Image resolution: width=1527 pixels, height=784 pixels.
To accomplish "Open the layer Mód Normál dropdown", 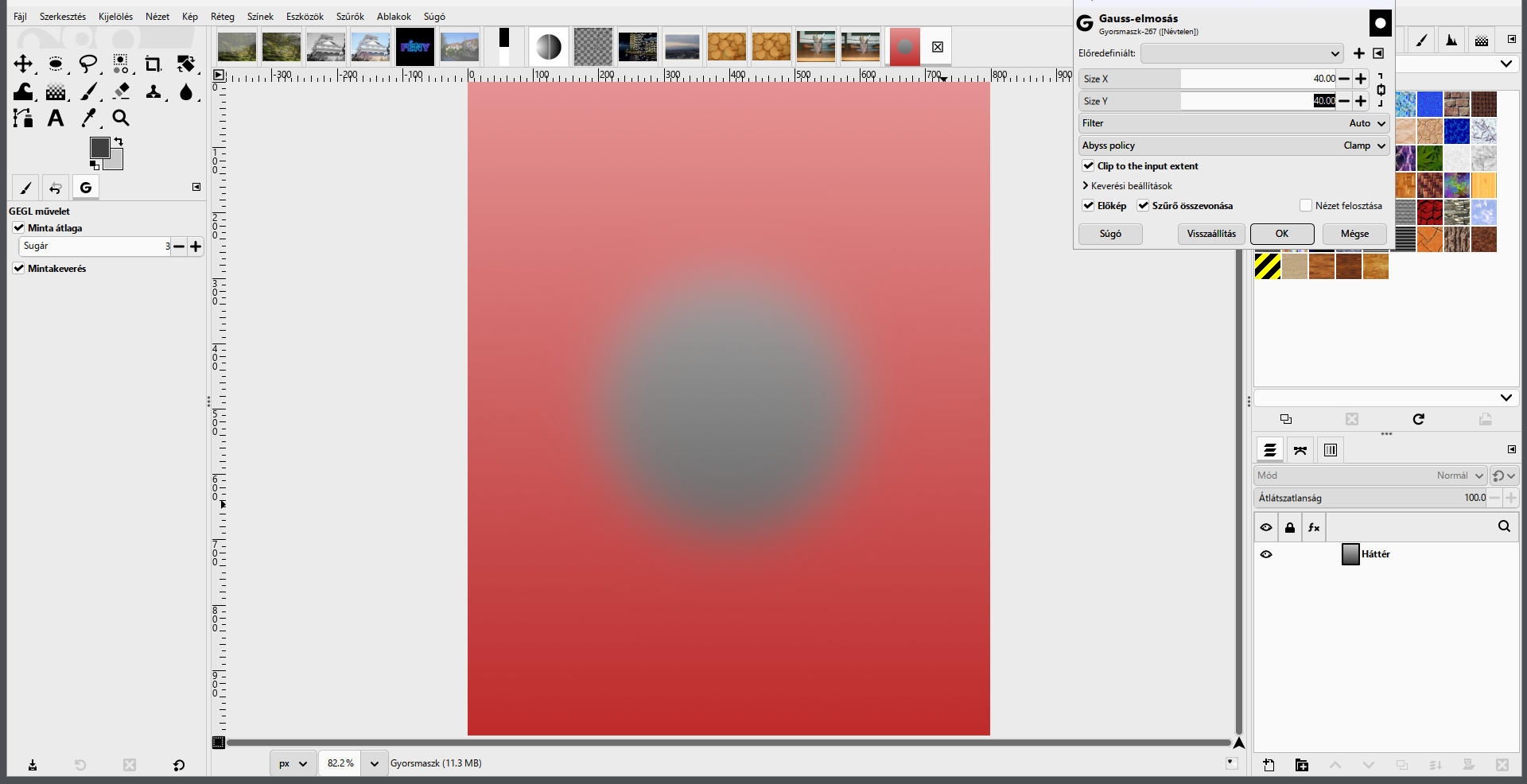I will pos(1370,475).
